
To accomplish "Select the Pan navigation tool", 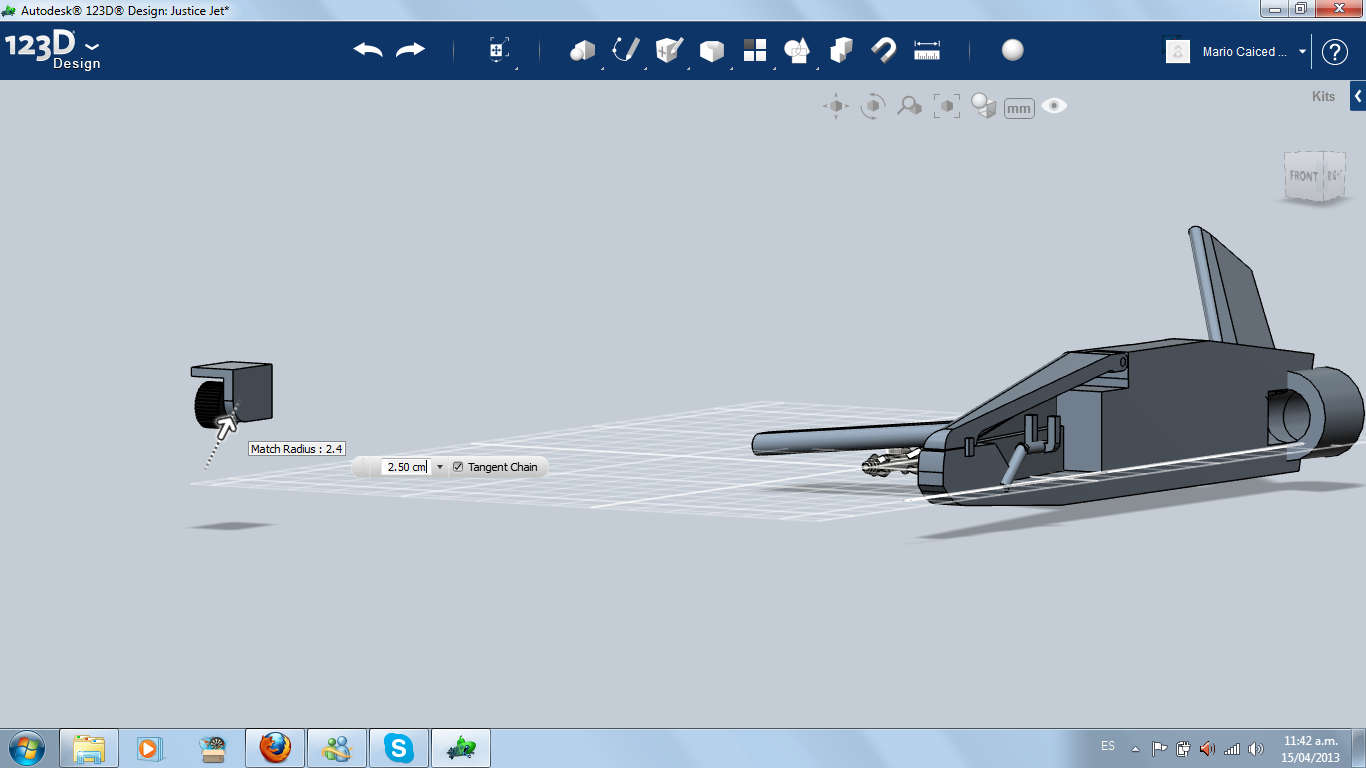I will (836, 106).
